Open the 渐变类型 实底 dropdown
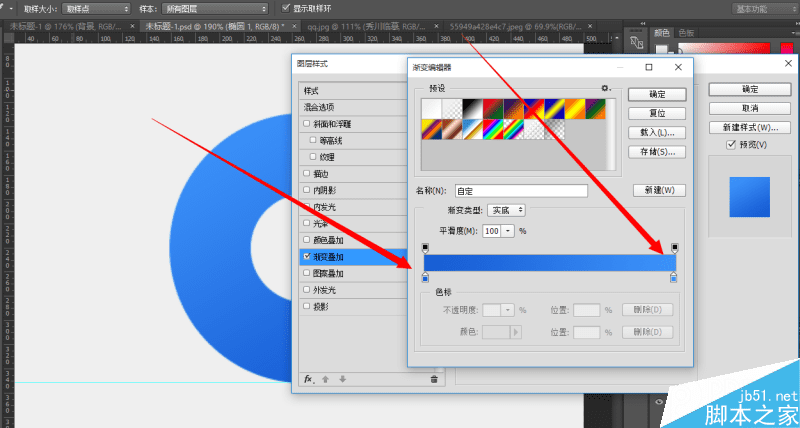This screenshot has width=800, height=428. (x=506, y=210)
